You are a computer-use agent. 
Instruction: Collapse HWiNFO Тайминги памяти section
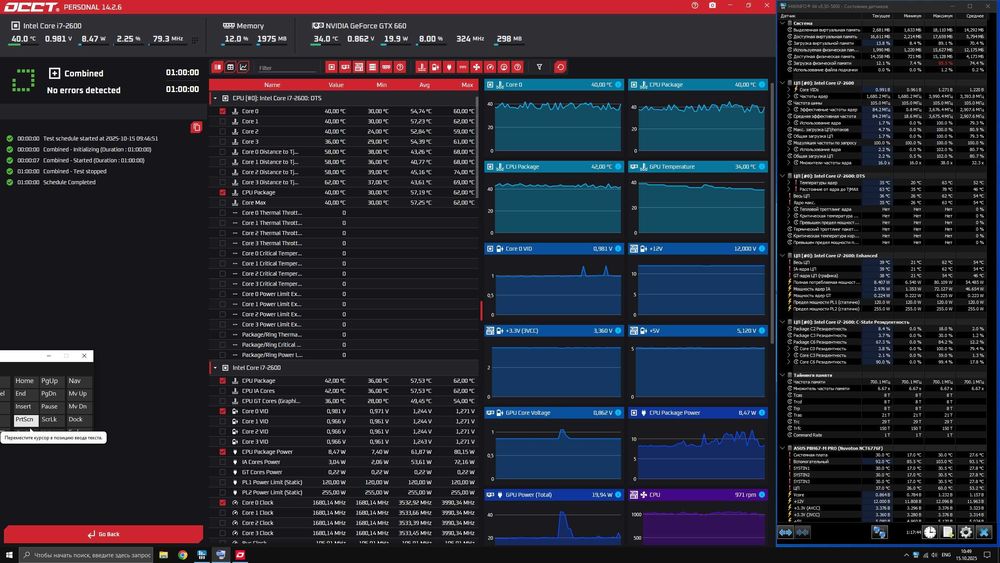(x=783, y=375)
